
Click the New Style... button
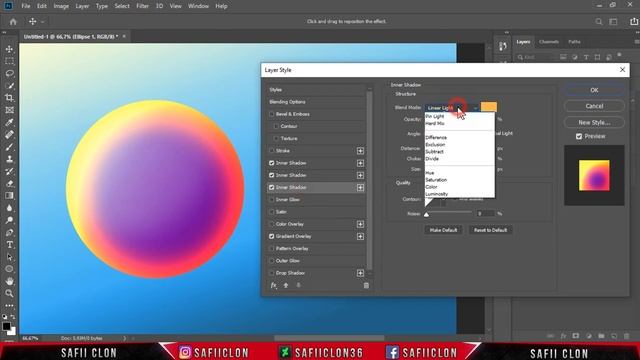click(x=594, y=122)
